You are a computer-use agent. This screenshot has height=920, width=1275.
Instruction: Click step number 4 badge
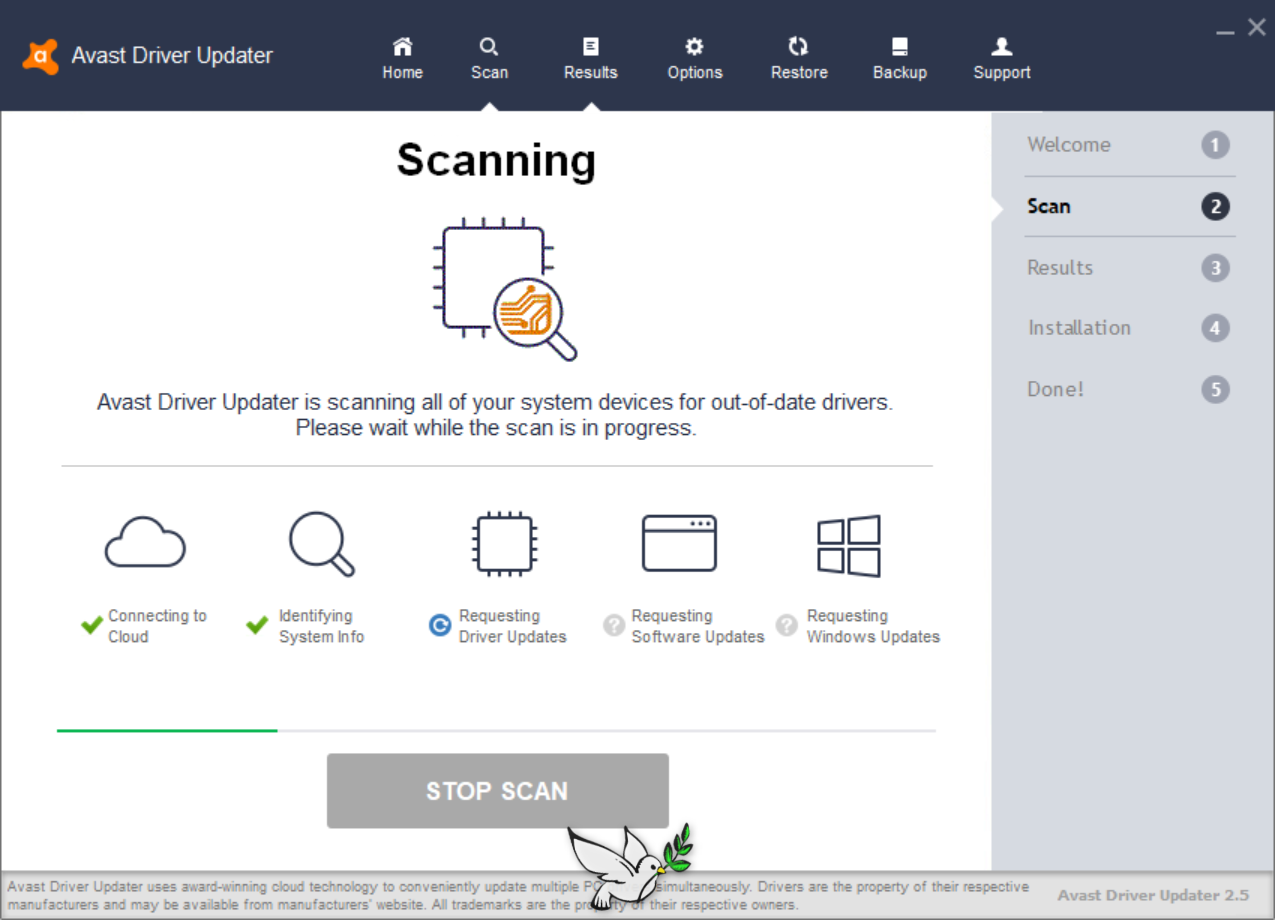click(1215, 328)
